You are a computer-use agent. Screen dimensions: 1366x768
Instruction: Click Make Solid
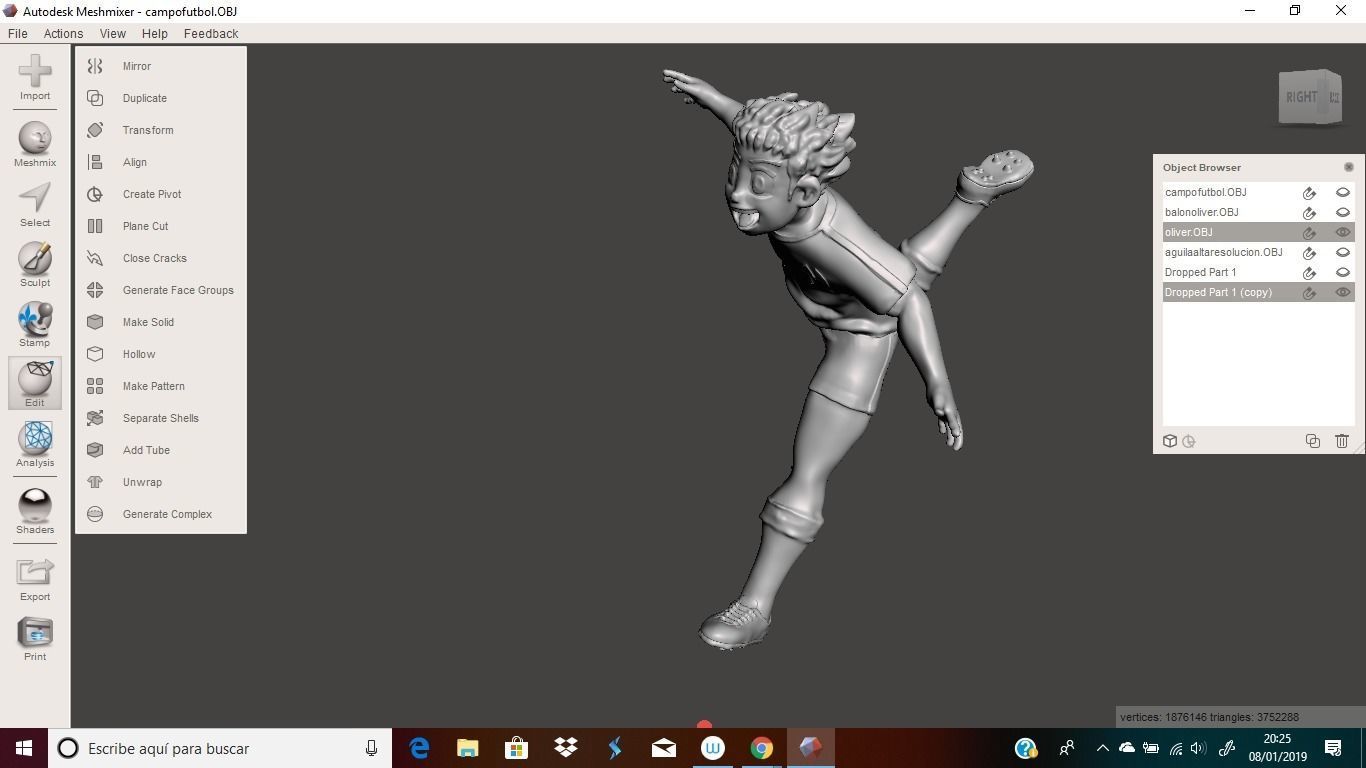pos(148,322)
